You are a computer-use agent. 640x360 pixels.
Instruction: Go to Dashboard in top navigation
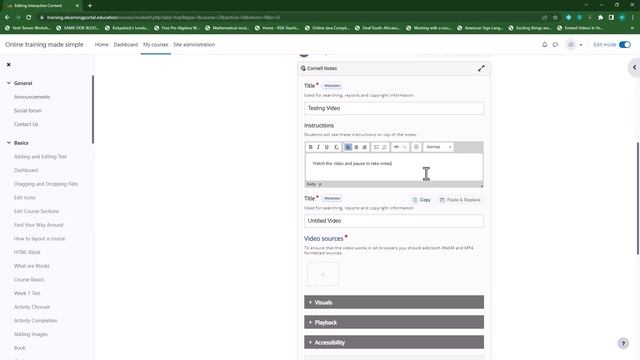pos(126,44)
